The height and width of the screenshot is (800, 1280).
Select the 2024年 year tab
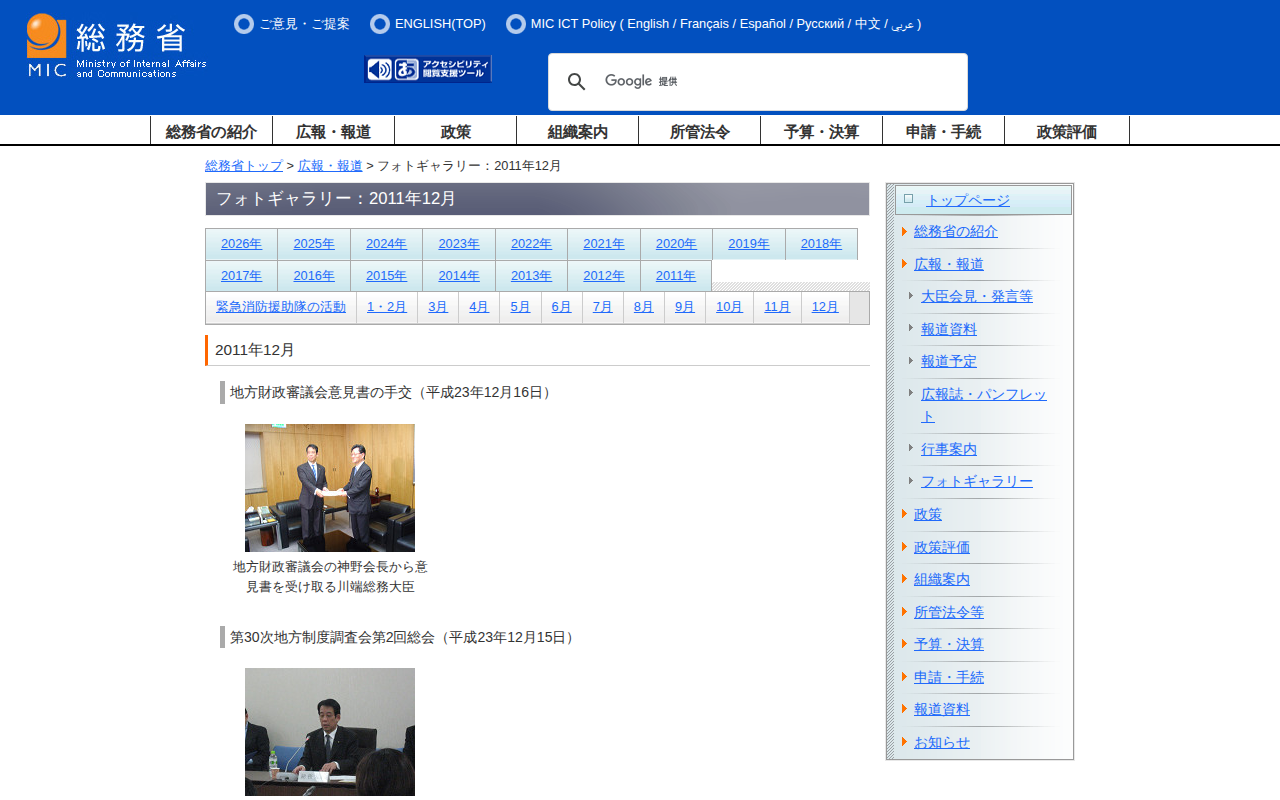tap(386, 244)
